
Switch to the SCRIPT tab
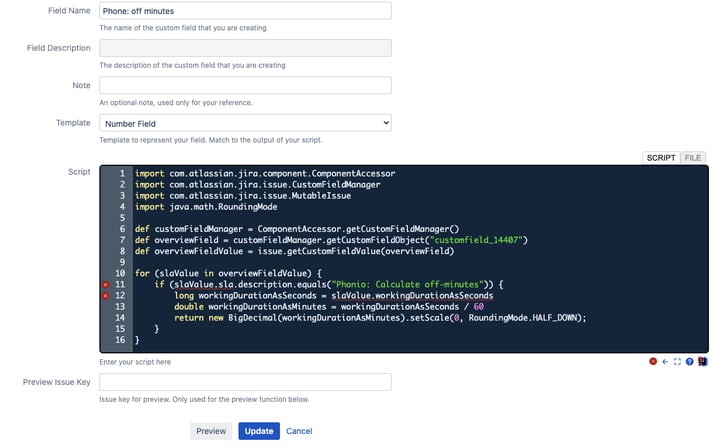661,158
